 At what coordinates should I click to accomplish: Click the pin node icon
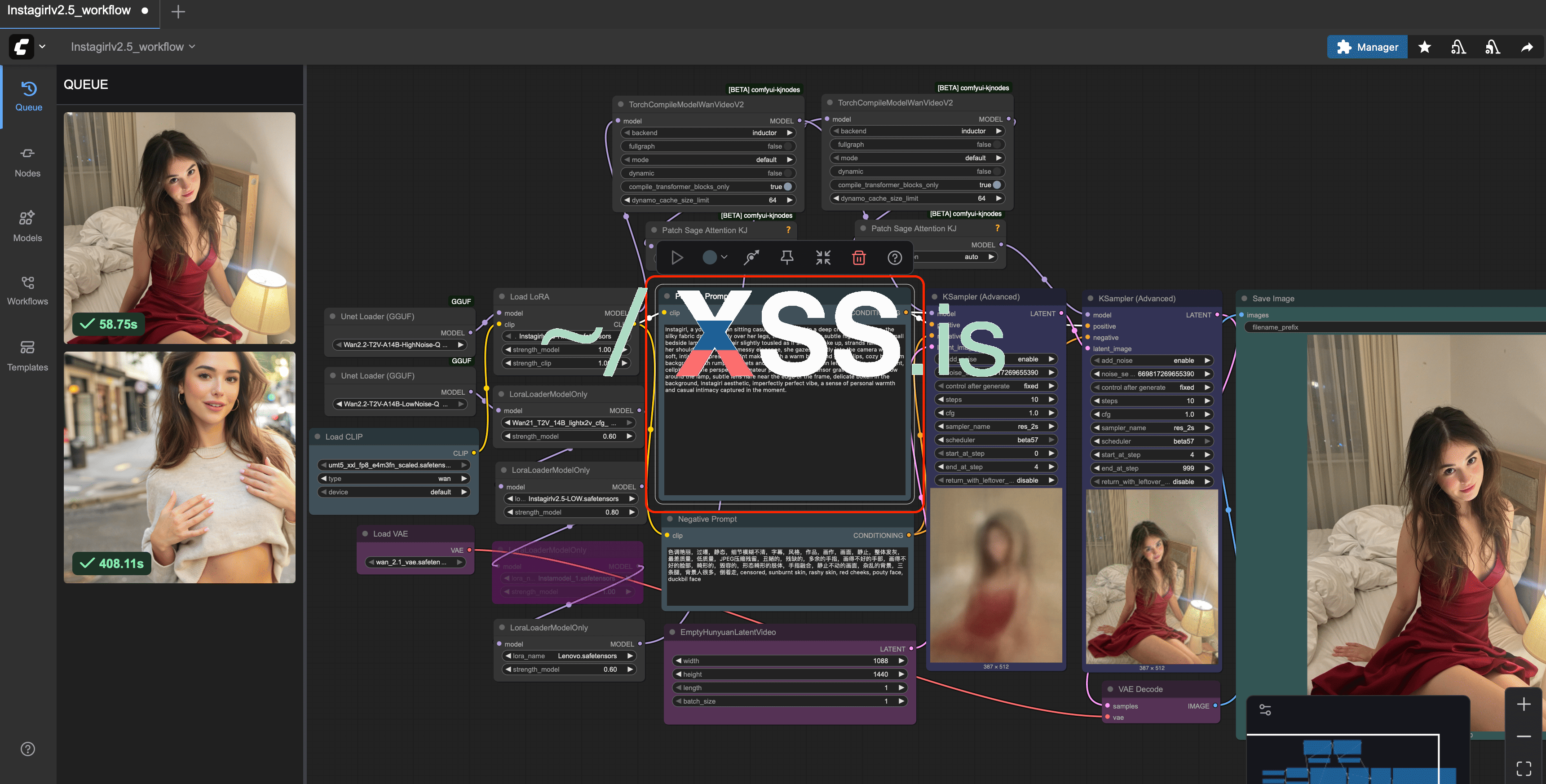(x=787, y=258)
